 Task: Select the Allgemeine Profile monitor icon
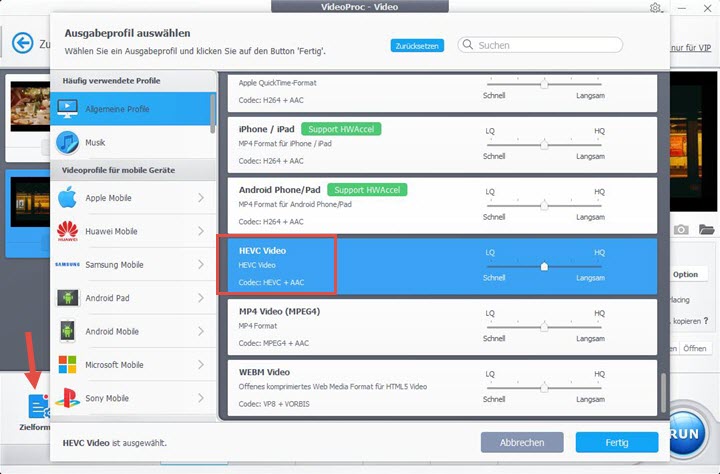[68, 109]
